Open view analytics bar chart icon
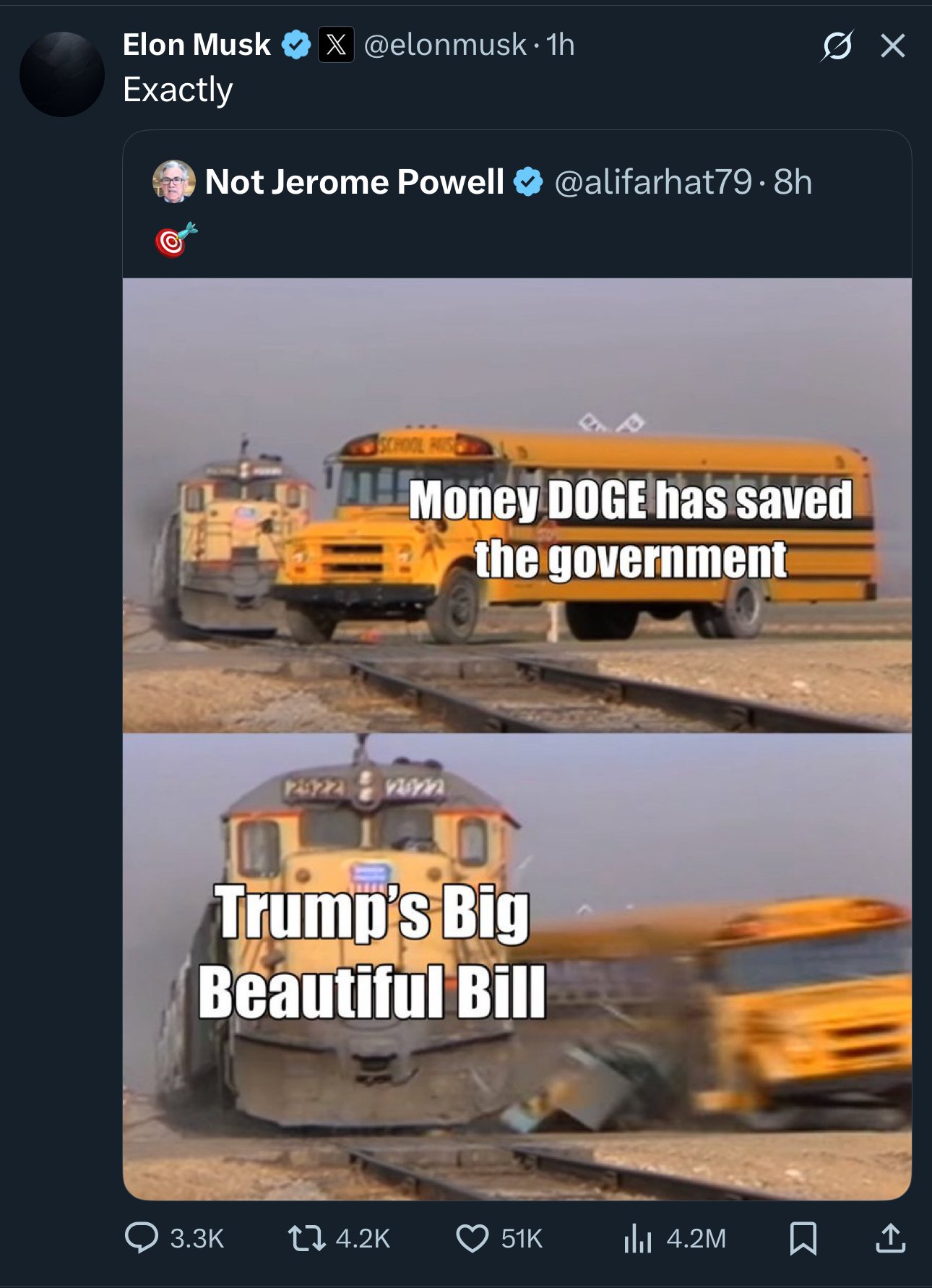Screen dimensions: 932x1288 point(638,1237)
